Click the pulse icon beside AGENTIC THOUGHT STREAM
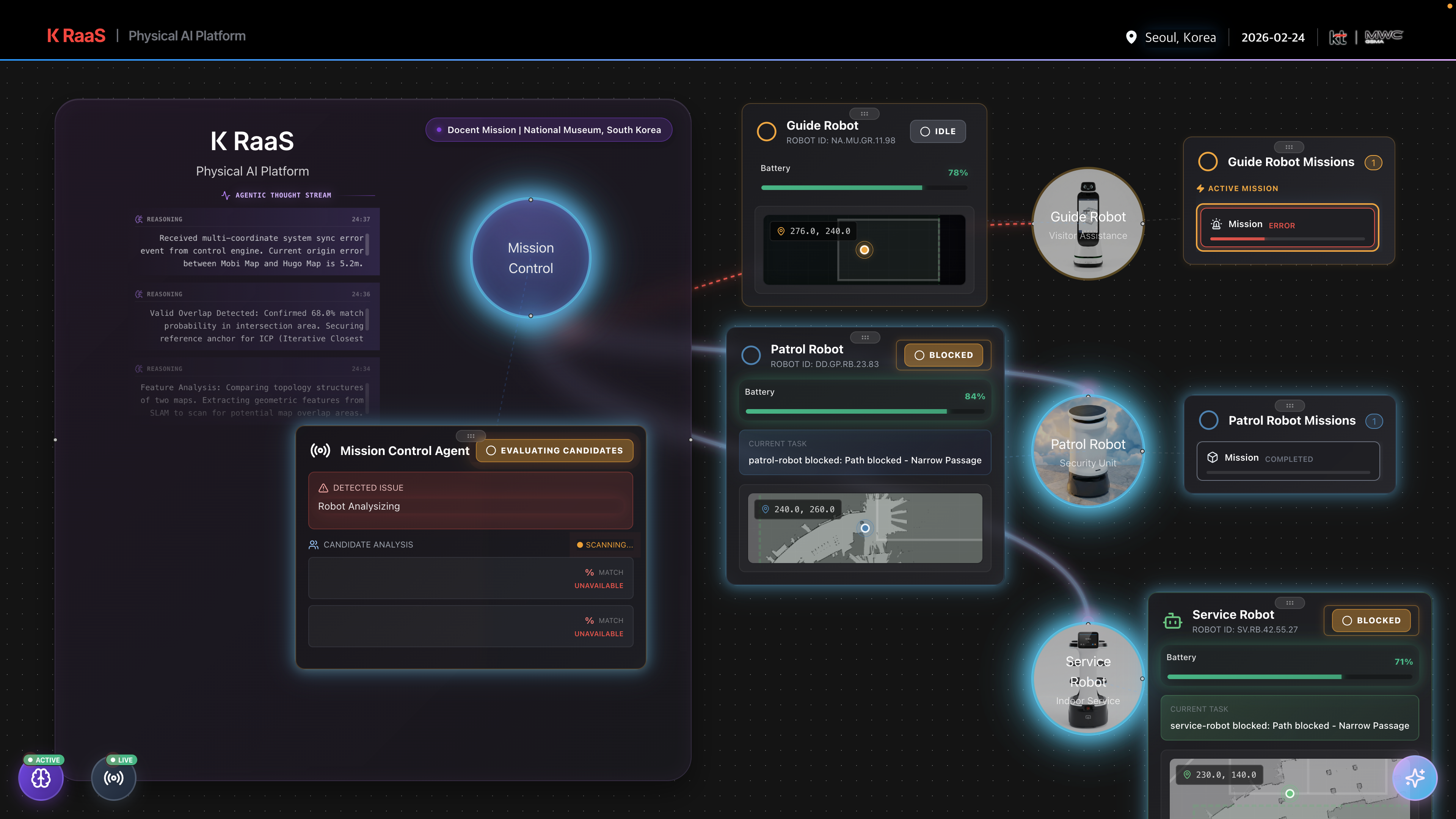The height and width of the screenshot is (819, 1456). pos(226,196)
